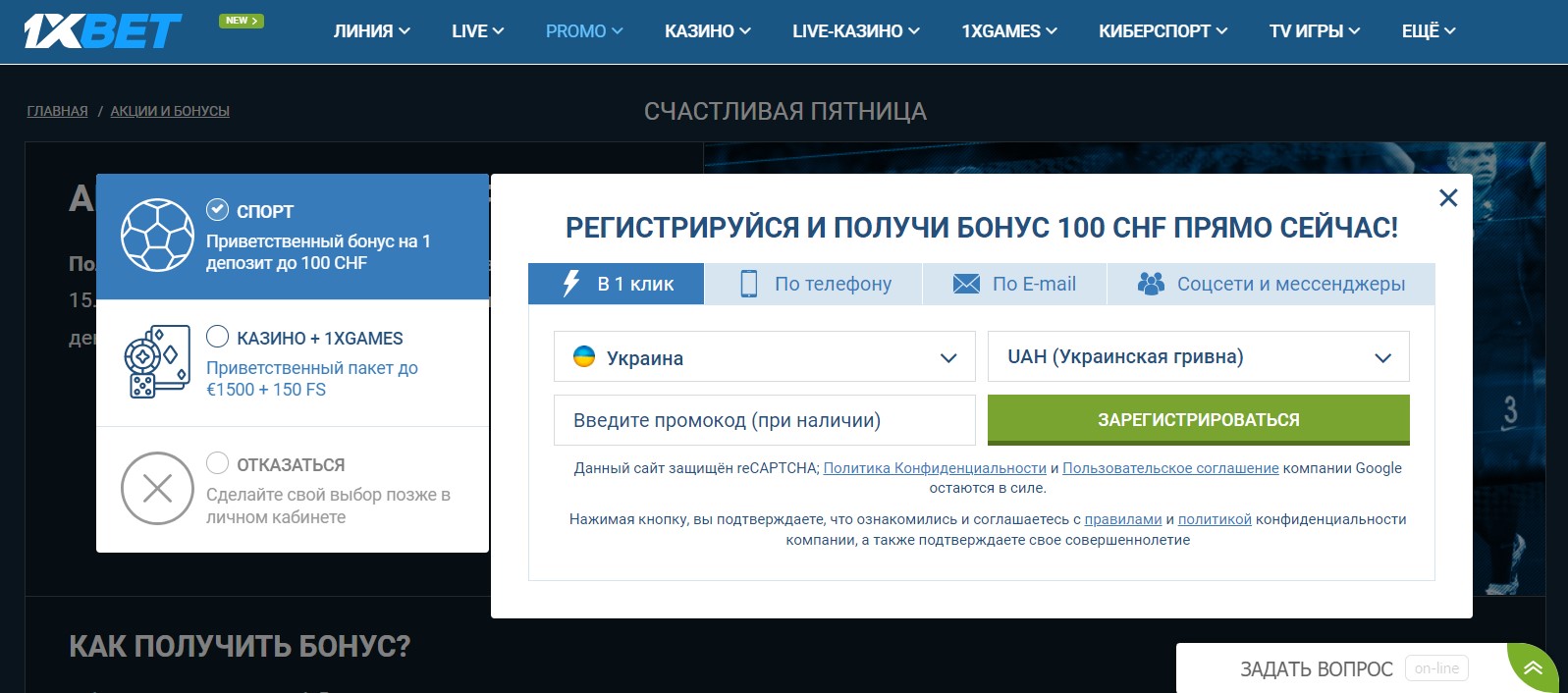Click the Ukraine flag icon
The height and width of the screenshot is (693, 1568).
[x=584, y=356]
